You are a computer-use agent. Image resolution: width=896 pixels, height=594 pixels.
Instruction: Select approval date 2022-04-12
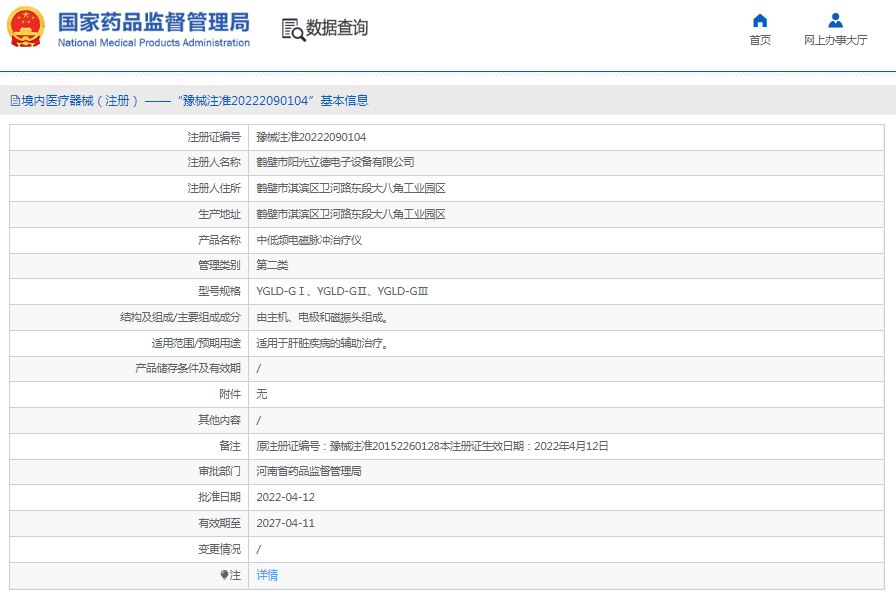286,497
